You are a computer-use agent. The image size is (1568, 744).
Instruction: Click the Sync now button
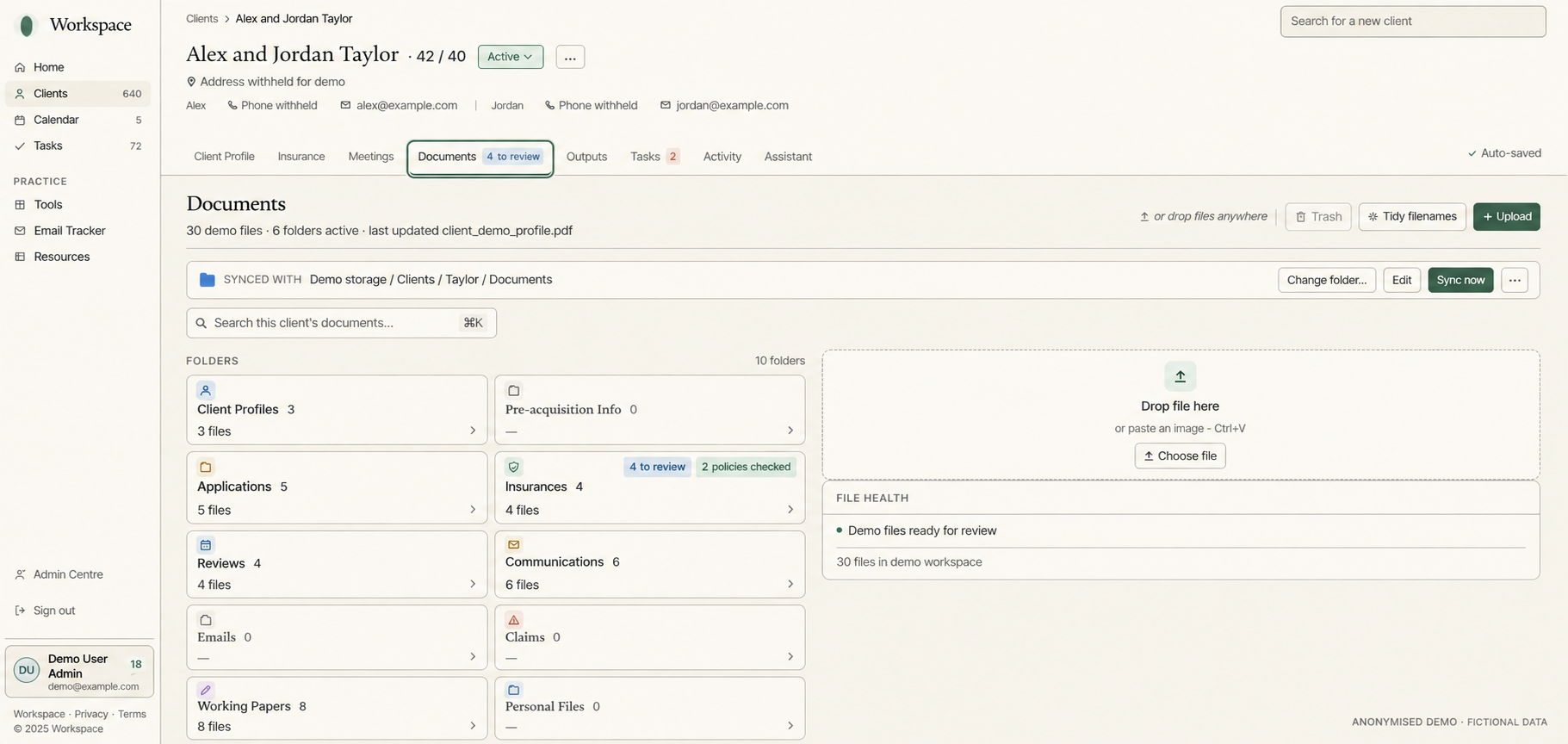pyautogui.click(x=1460, y=280)
